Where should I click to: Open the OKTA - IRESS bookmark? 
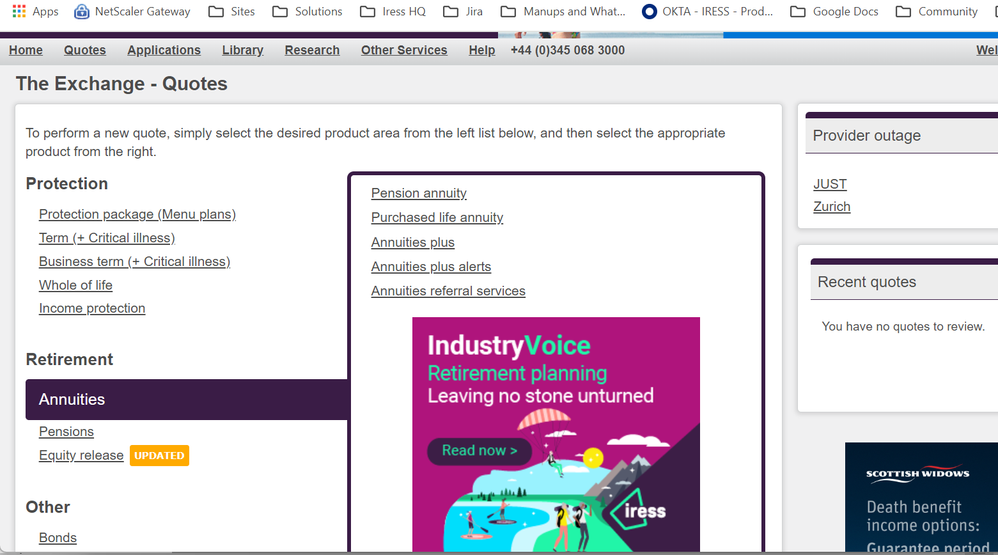(707, 11)
